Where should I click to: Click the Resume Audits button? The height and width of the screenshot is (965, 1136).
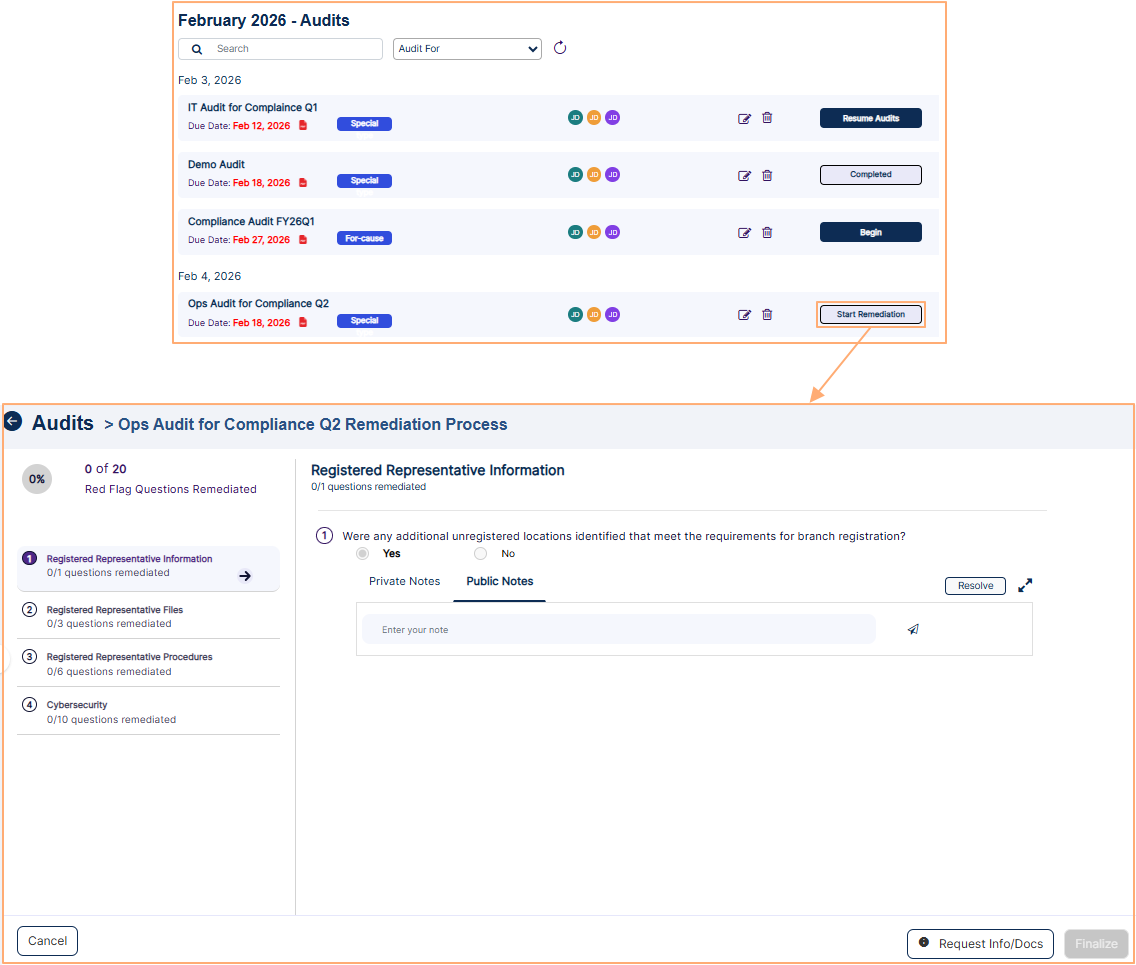870,118
